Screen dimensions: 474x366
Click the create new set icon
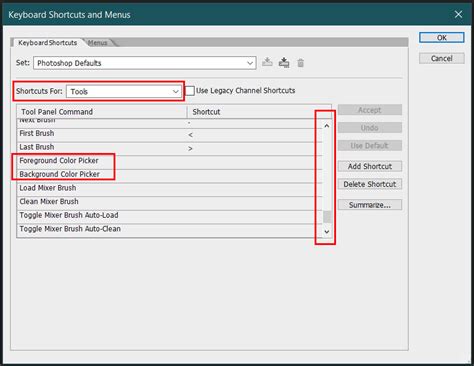click(284, 62)
